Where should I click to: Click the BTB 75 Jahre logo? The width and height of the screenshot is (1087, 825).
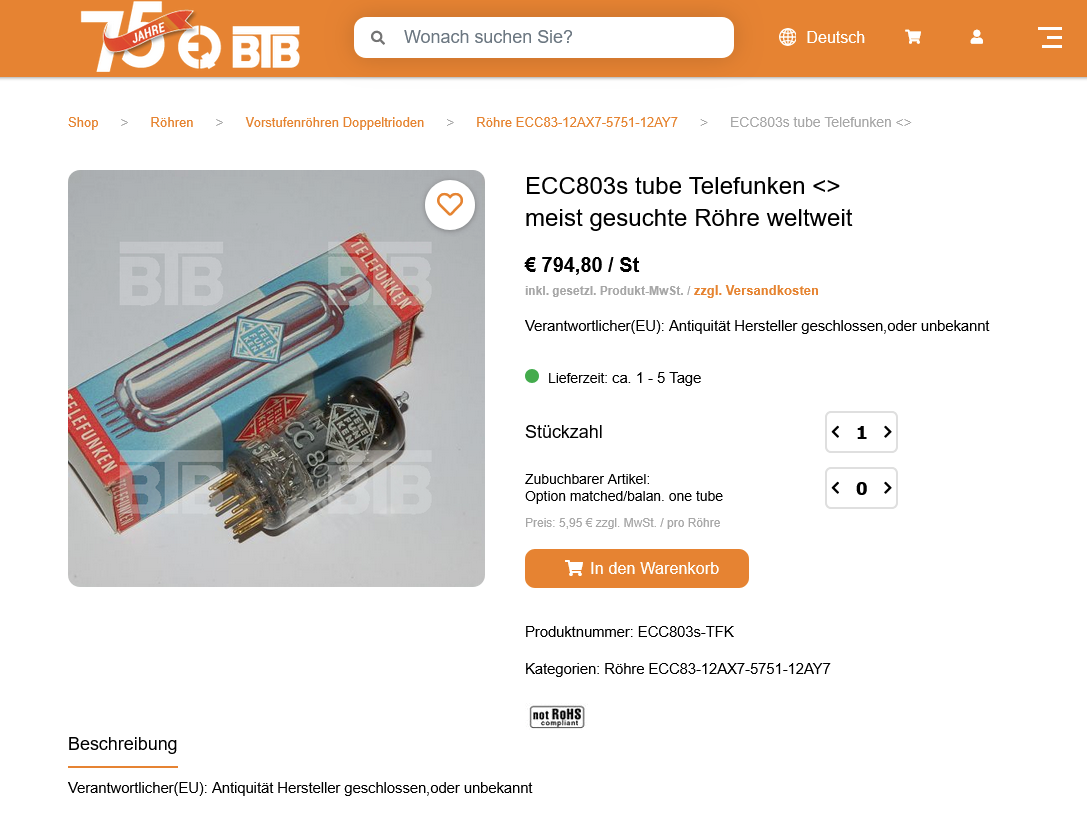tap(191, 37)
